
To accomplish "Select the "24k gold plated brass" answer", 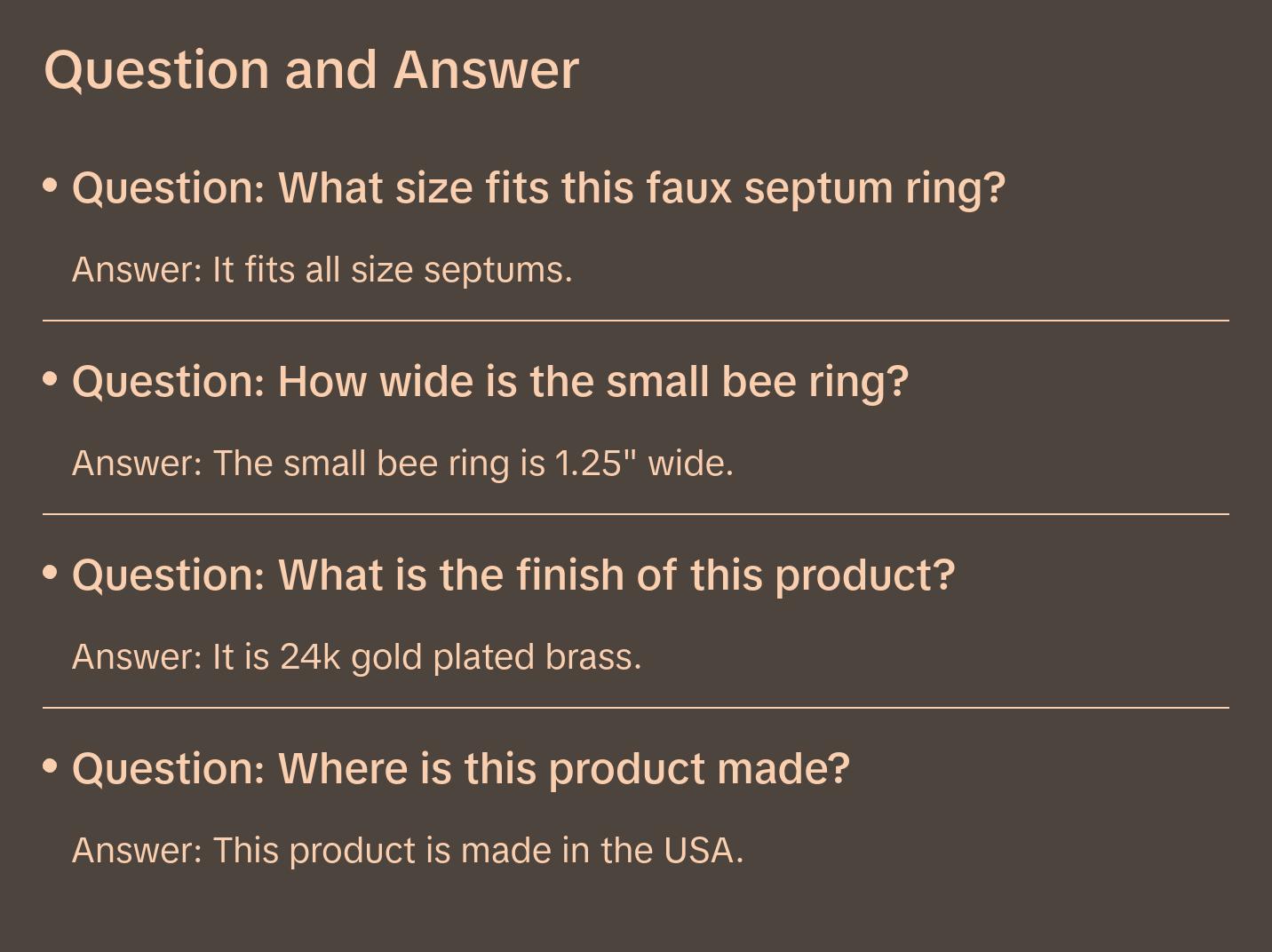I will tap(356, 657).
